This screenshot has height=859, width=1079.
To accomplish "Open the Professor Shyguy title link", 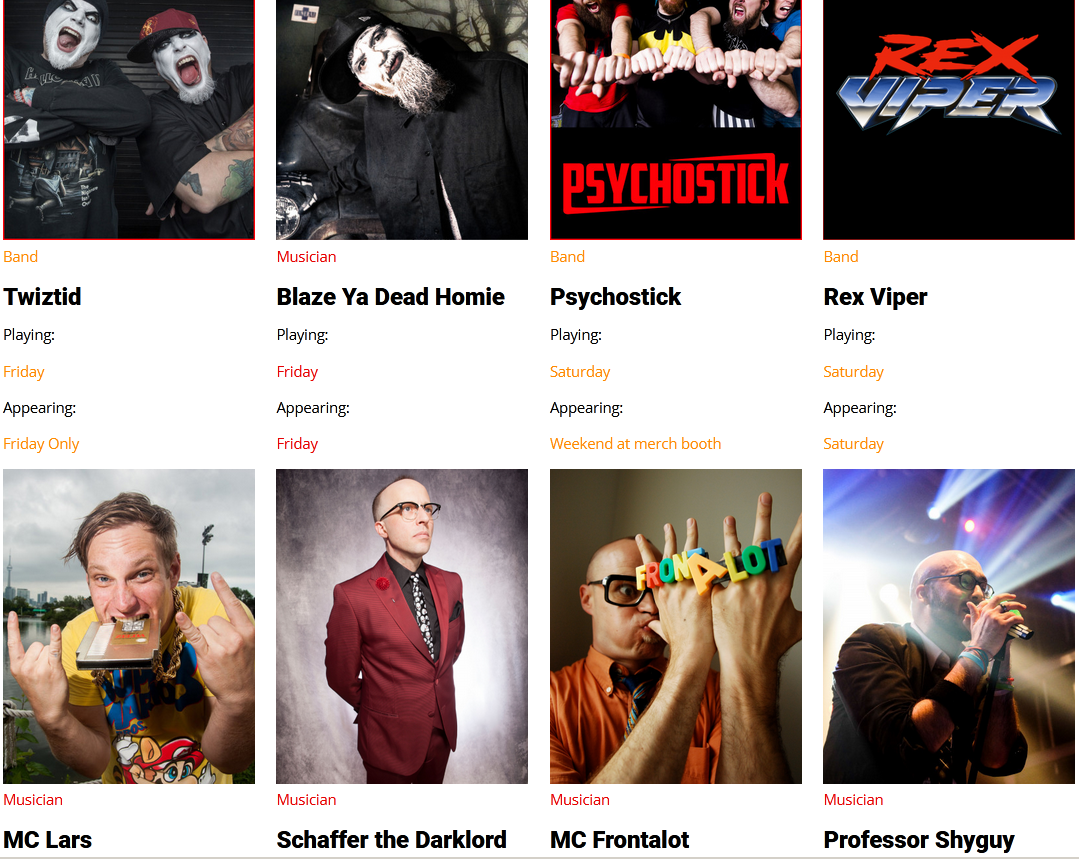I will [x=919, y=840].
